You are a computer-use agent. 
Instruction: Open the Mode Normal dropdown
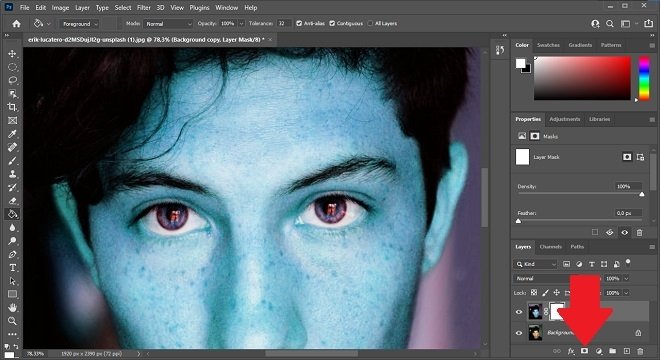168,24
